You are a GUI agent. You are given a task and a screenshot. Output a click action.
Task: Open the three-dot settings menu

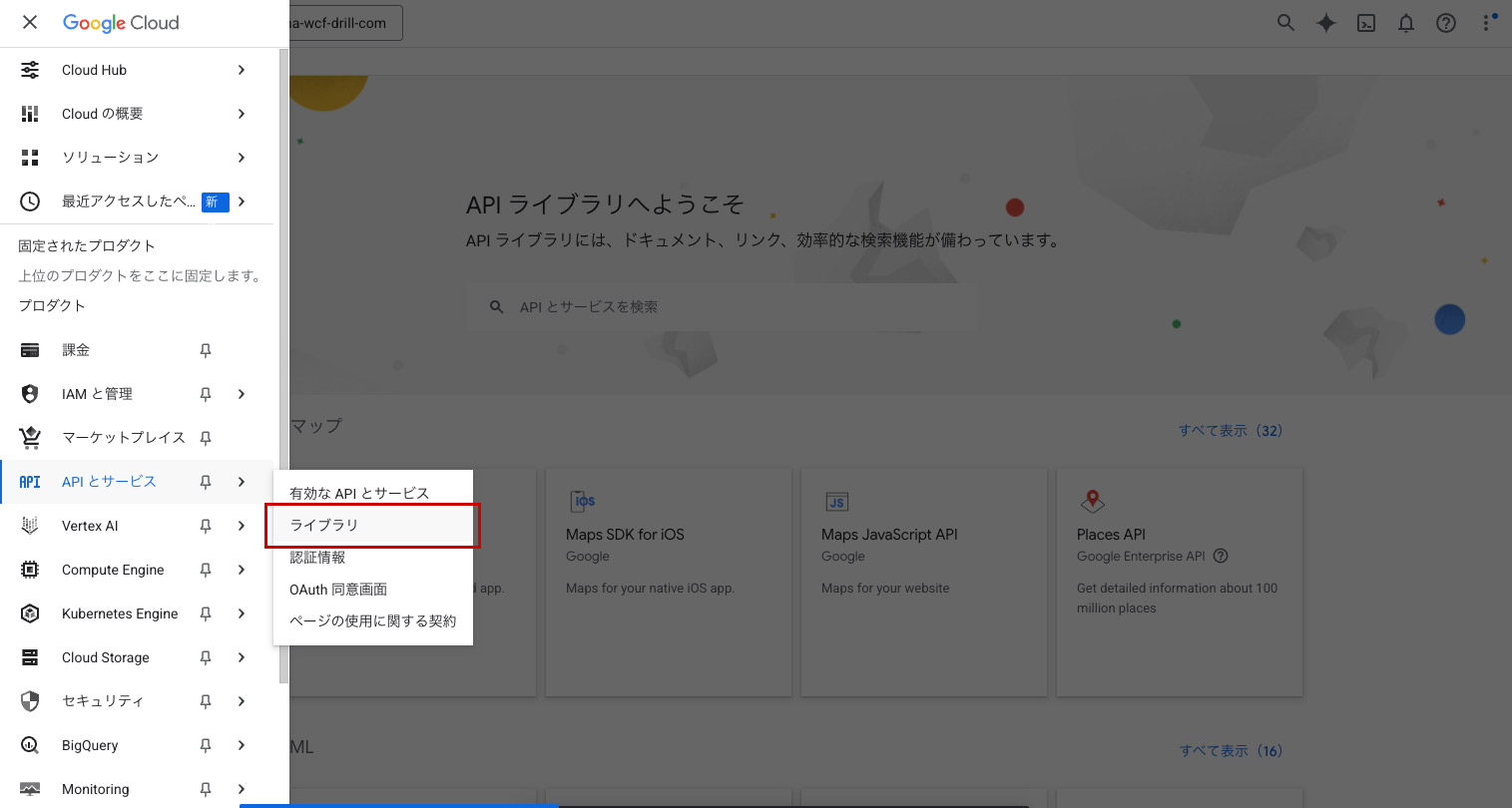coord(1487,23)
